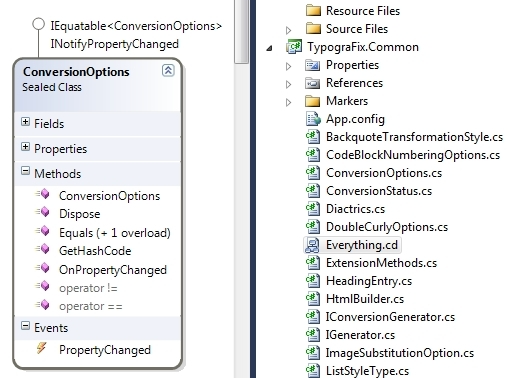508x378 pixels.
Task: Collapse the TypograFix.Common project node
Action: click(269, 49)
